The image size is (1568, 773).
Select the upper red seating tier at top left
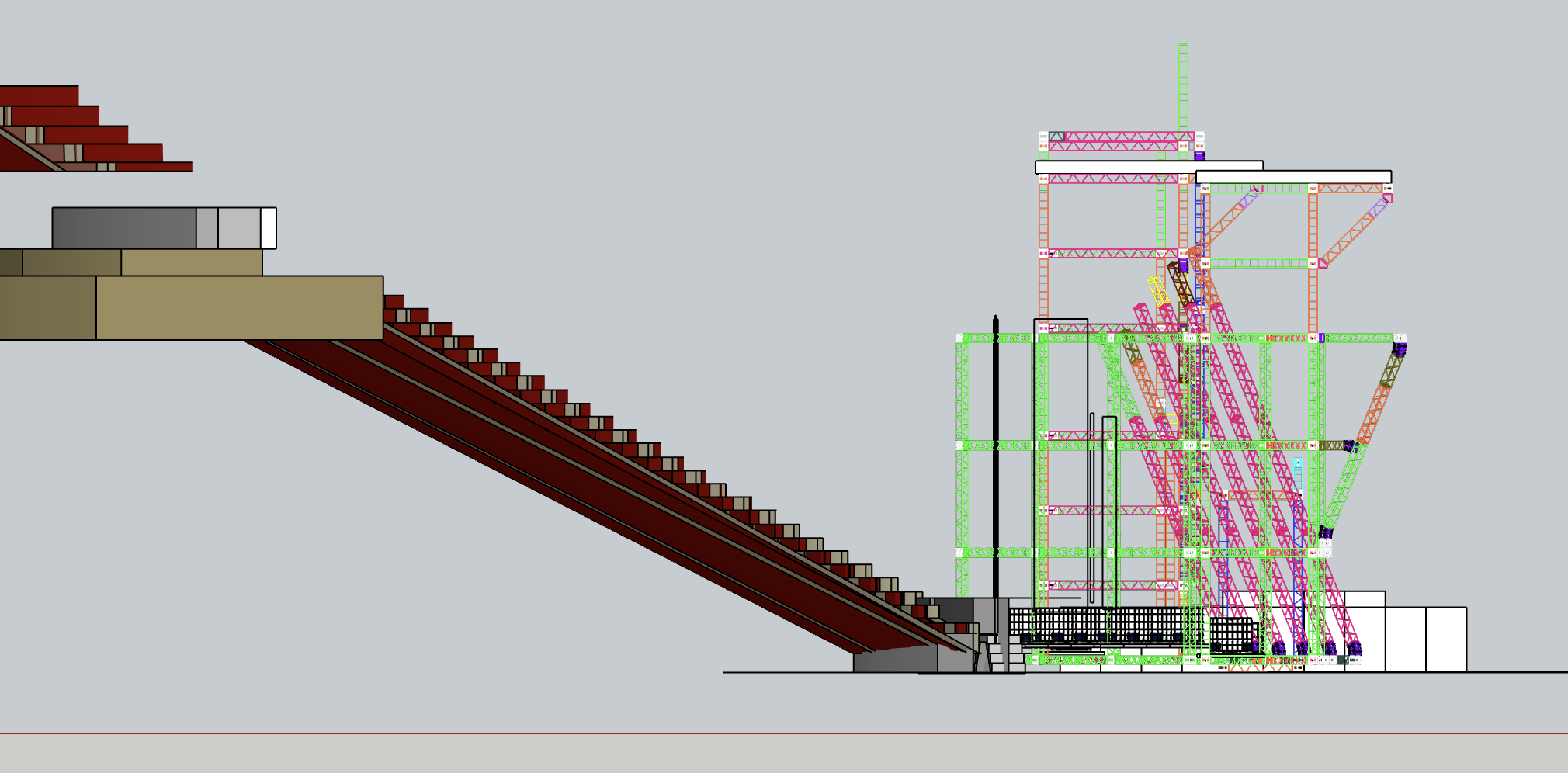[39, 95]
